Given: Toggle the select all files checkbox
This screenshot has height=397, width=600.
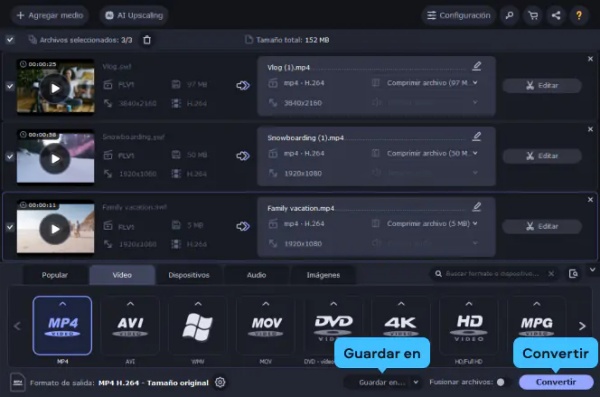Looking at the screenshot, I should coord(10,39).
